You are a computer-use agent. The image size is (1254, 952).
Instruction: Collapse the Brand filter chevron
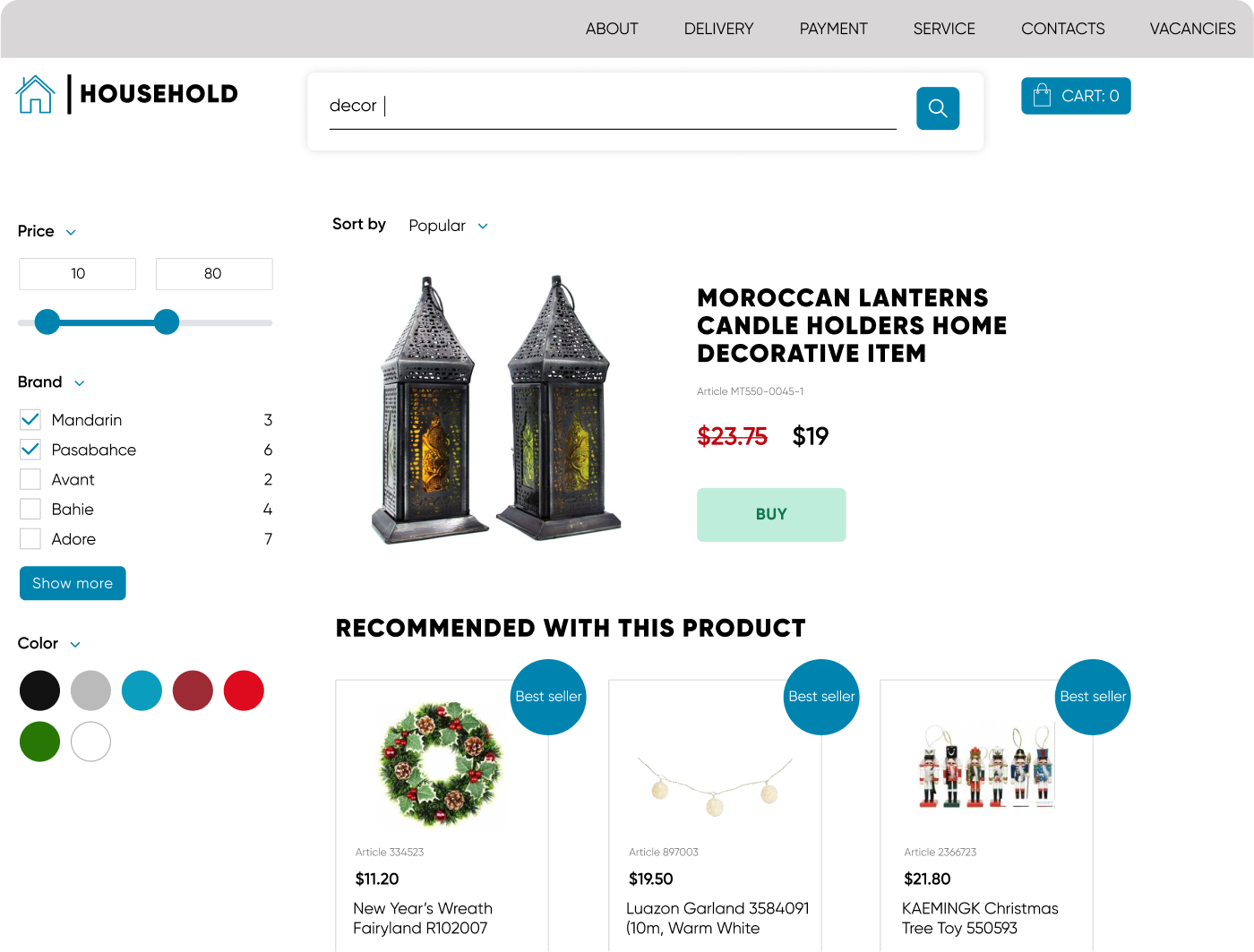coord(79,383)
